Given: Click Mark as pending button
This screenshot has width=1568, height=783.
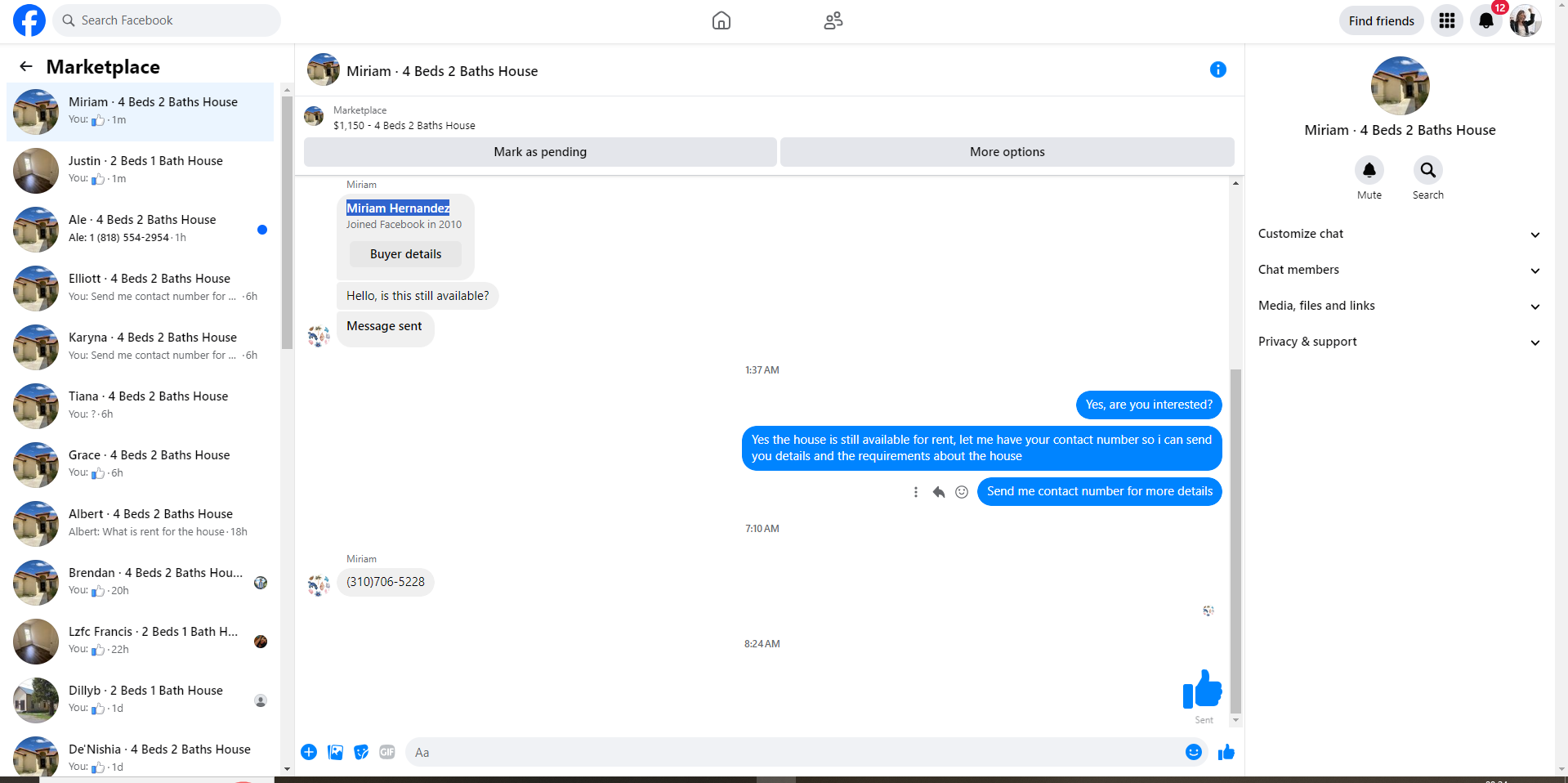Looking at the screenshot, I should tap(540, 152).
